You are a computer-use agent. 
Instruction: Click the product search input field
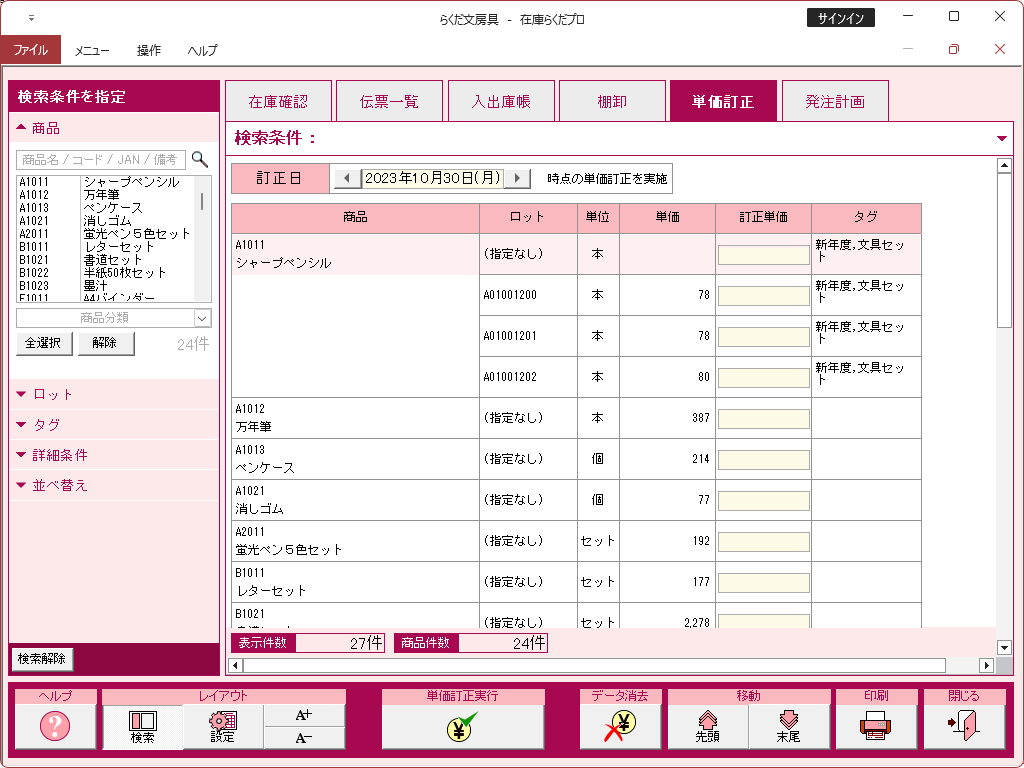pos(101,159)
